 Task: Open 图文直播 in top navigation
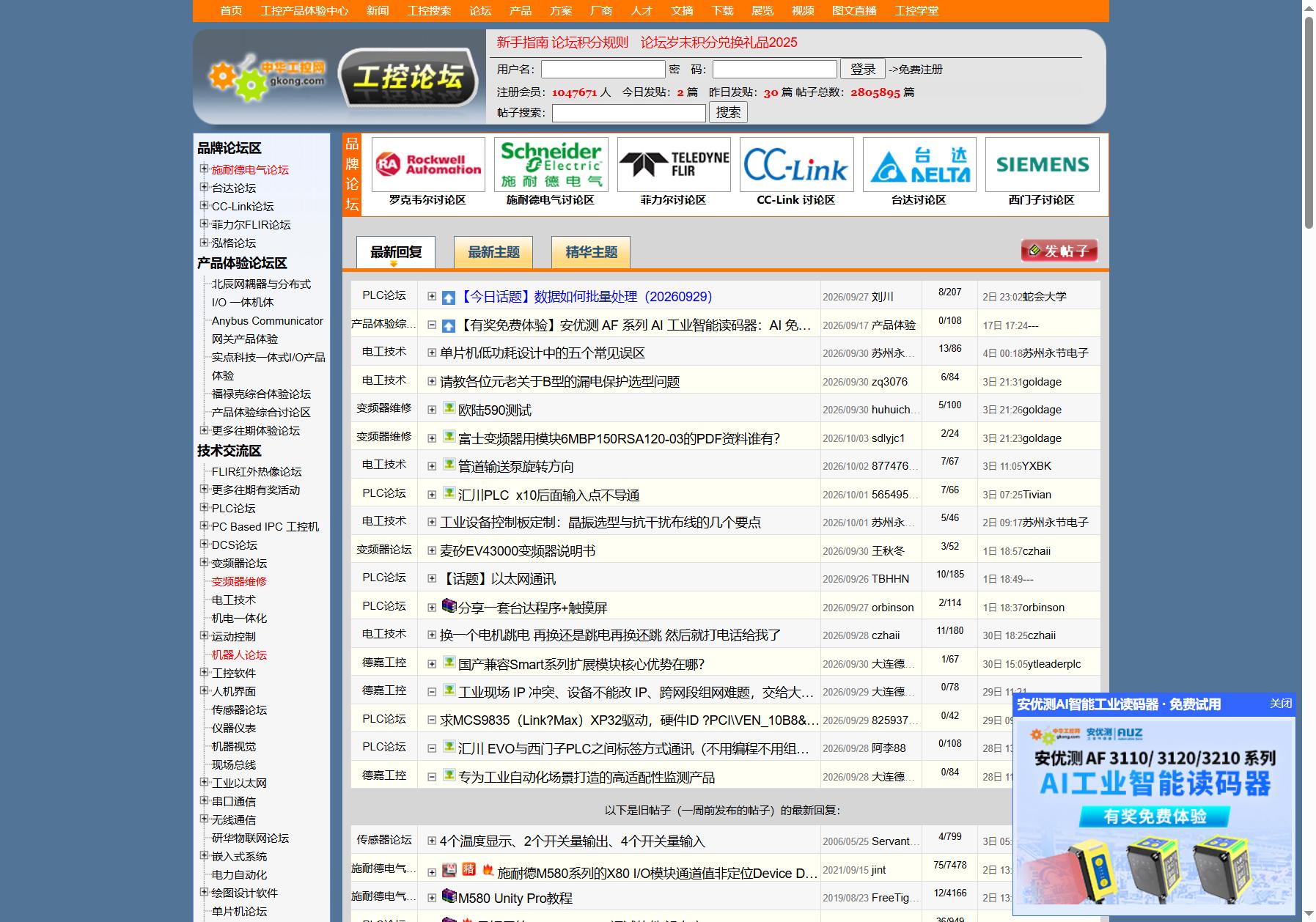click(854, 11)
